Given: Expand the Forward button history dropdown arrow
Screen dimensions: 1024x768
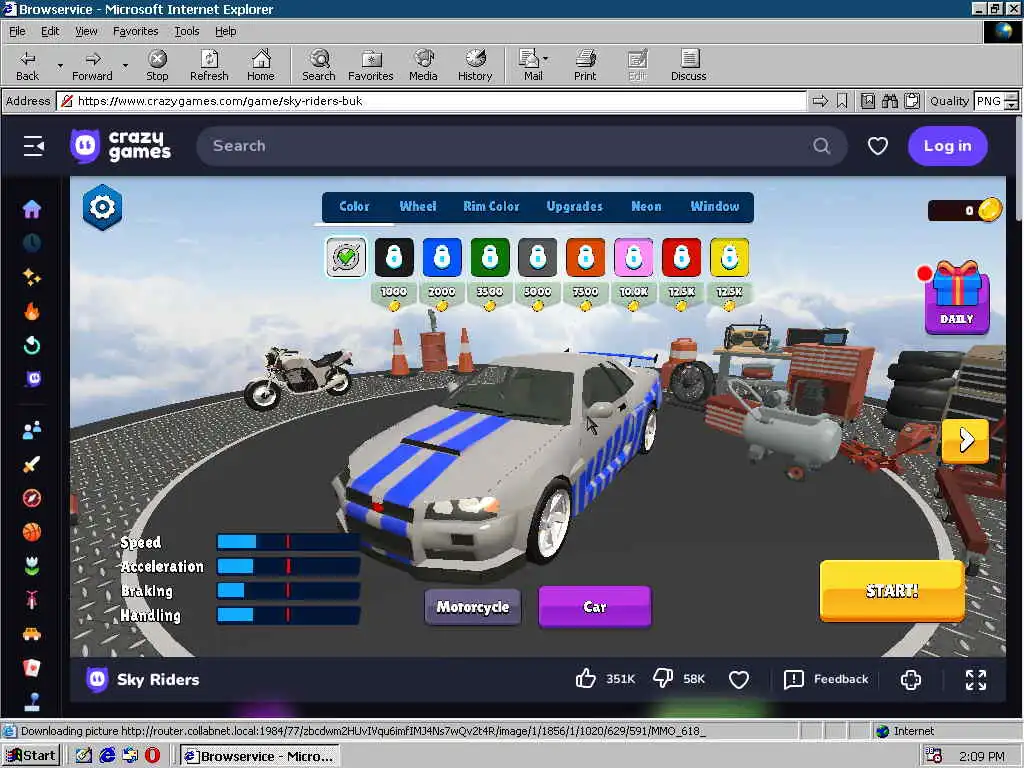Looking at the screenshot, I should tap(125, 65).
